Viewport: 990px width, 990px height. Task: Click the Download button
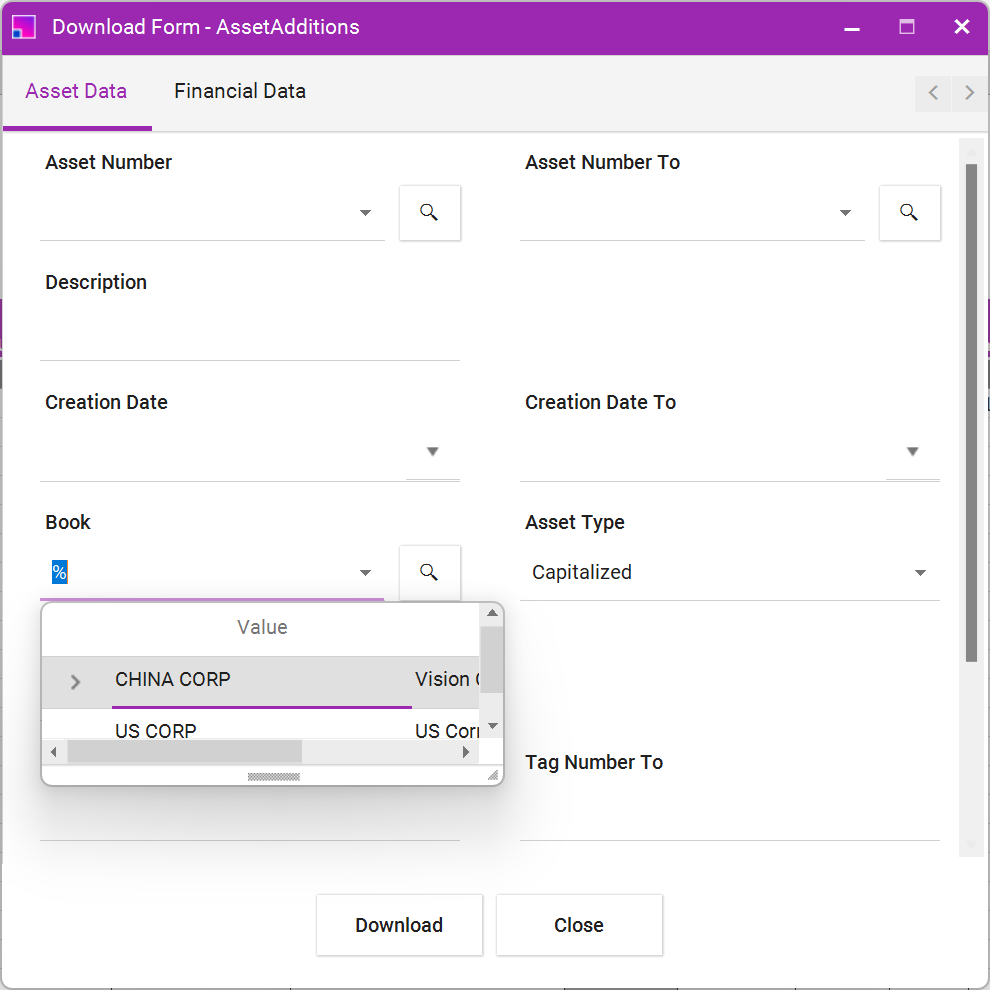[x=399, y=925]
